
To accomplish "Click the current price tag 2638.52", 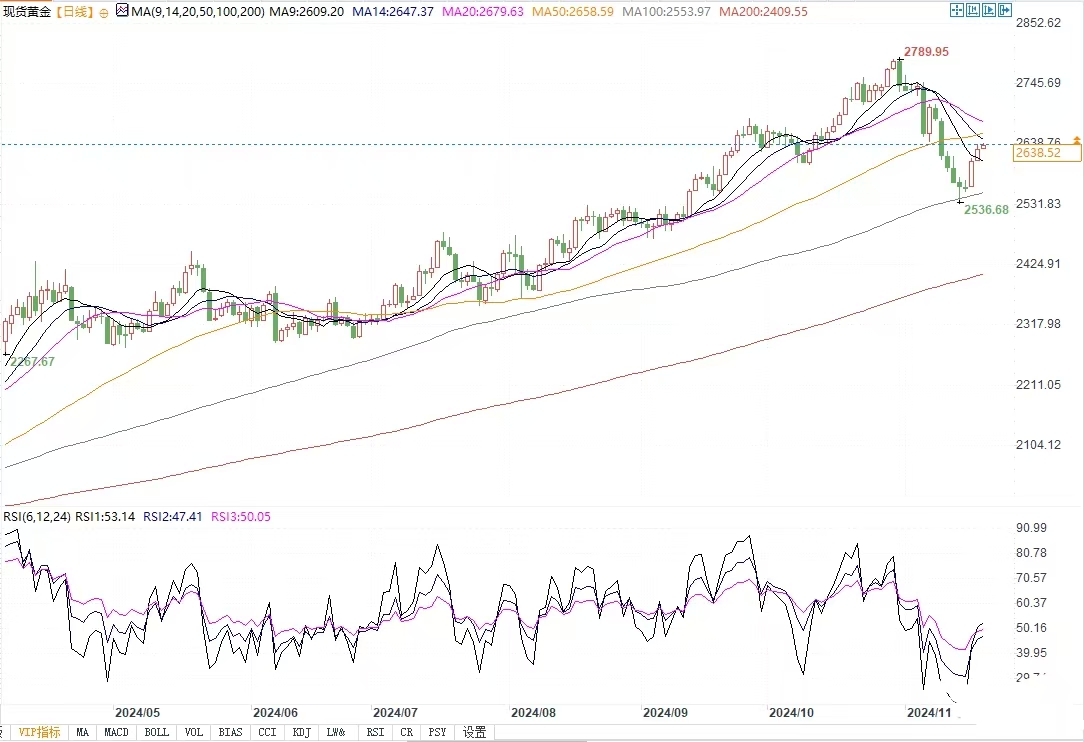I will coord(1047,153).
